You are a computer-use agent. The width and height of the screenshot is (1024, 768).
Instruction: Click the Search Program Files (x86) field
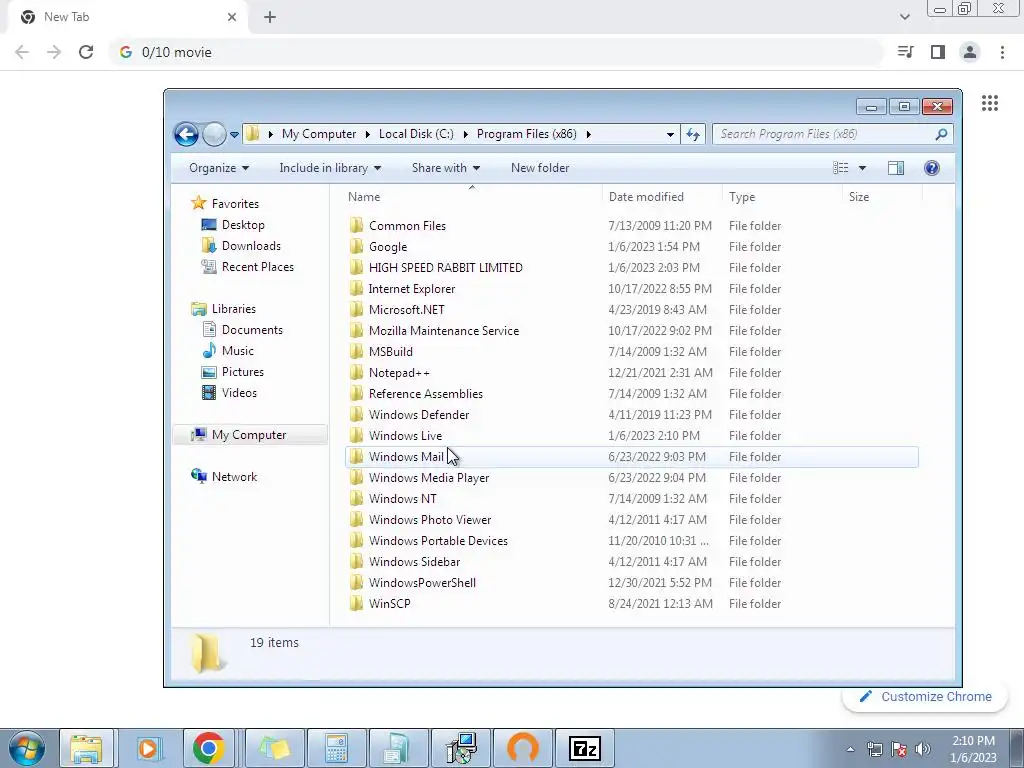pyautogui.click(x=833, y=134)
